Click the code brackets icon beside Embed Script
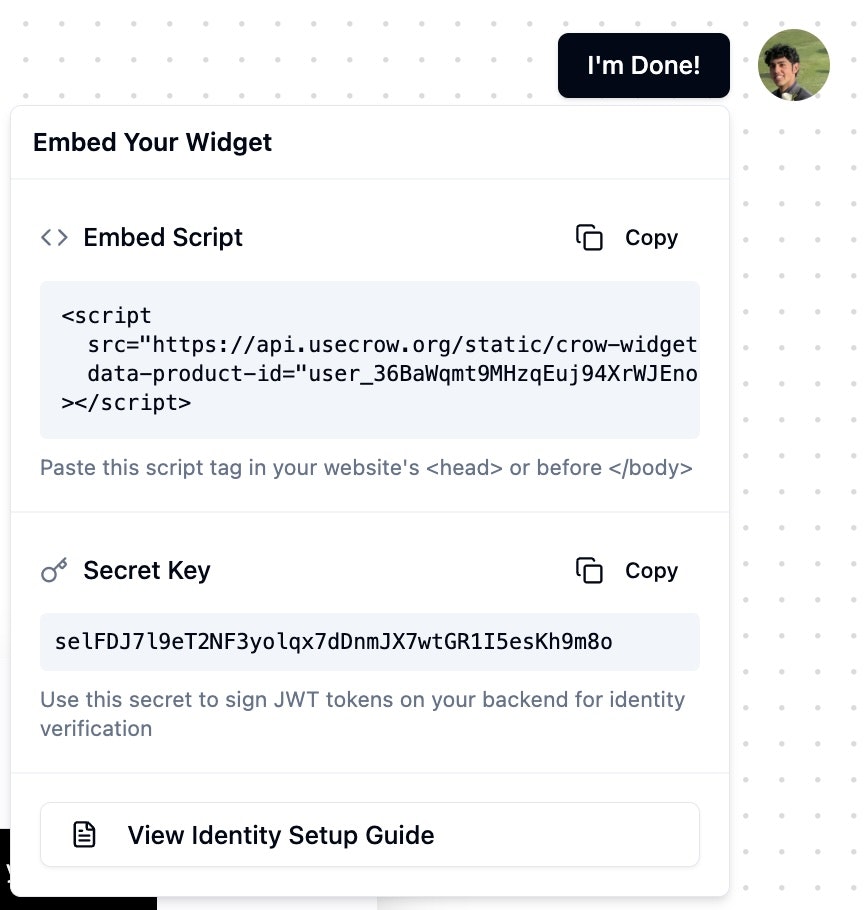Screen dimensions: 866x910 coord(54,238)
